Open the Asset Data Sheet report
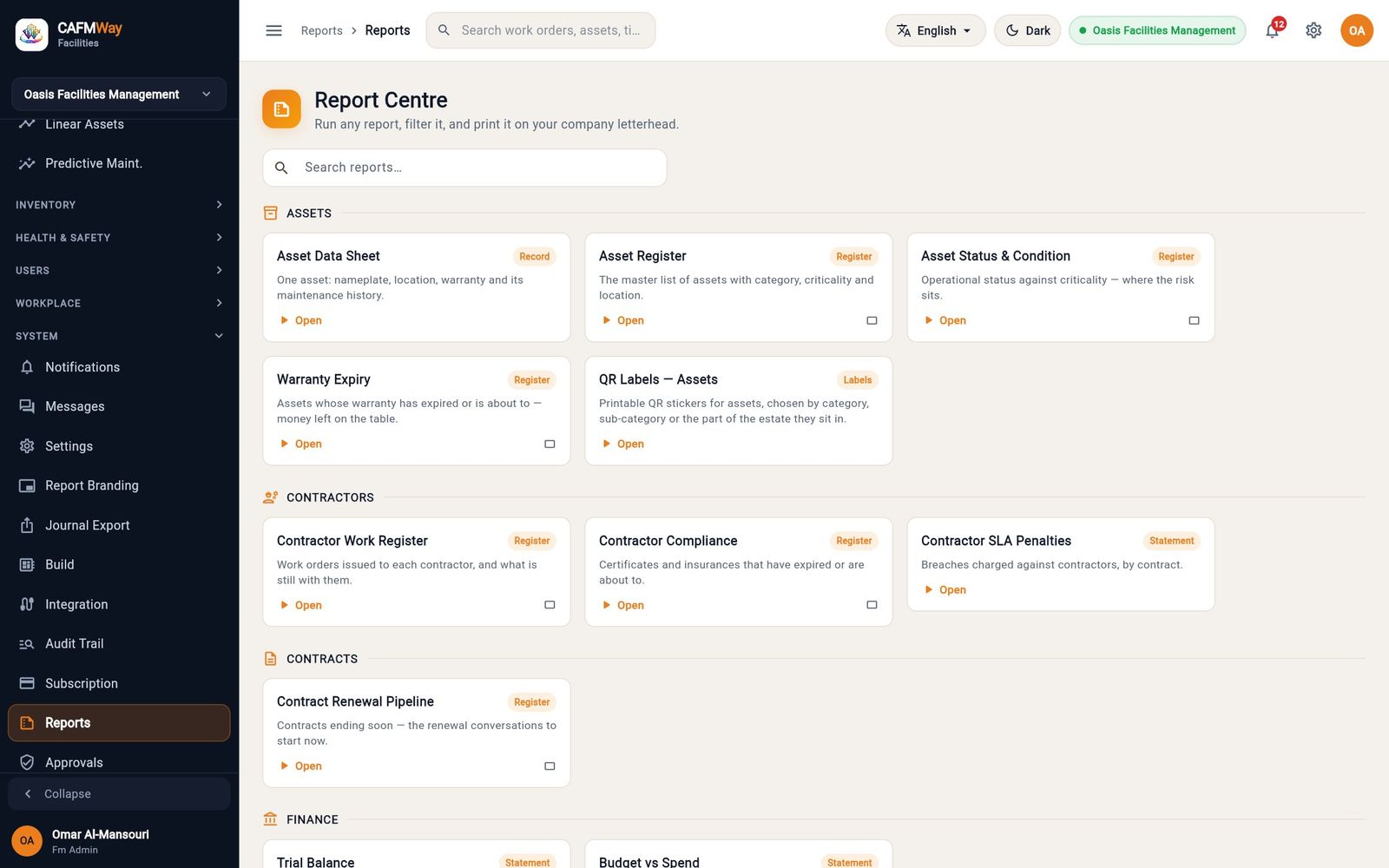The image size is (1389, 868). tap(300, 320)
